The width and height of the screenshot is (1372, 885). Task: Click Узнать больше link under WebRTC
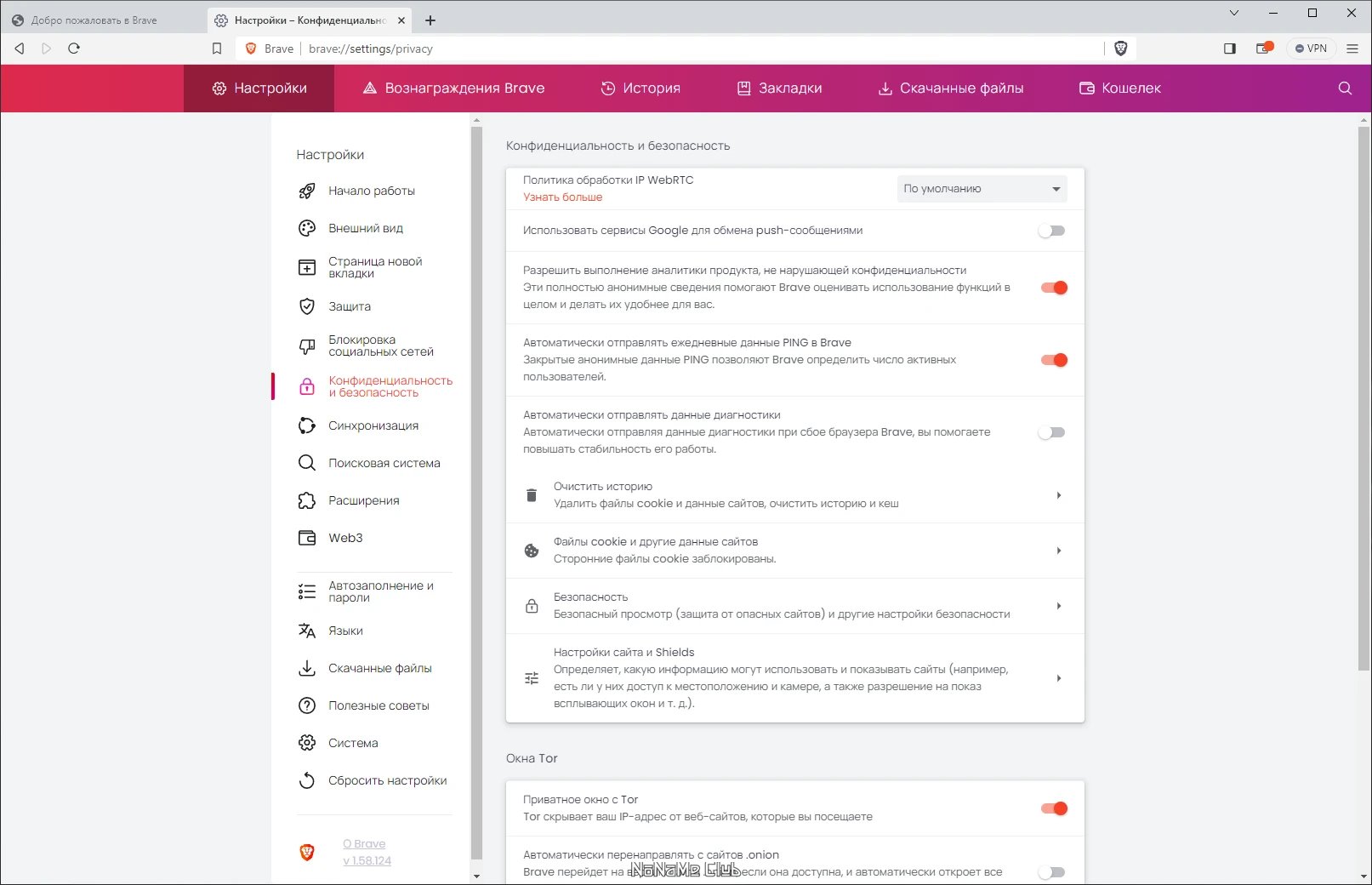coord(562,197)
